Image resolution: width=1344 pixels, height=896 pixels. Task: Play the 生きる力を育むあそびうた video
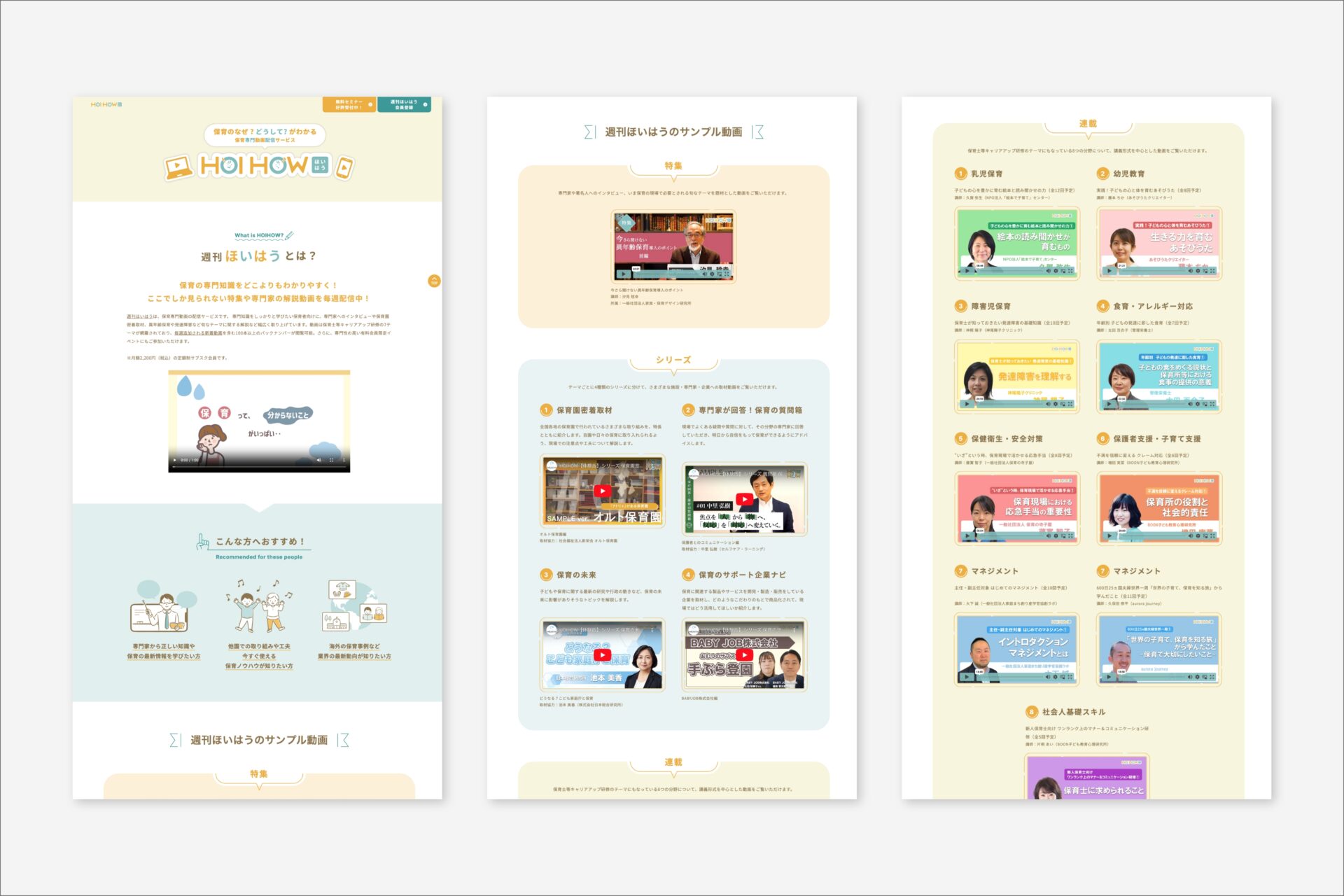(x=1109, y=270)
